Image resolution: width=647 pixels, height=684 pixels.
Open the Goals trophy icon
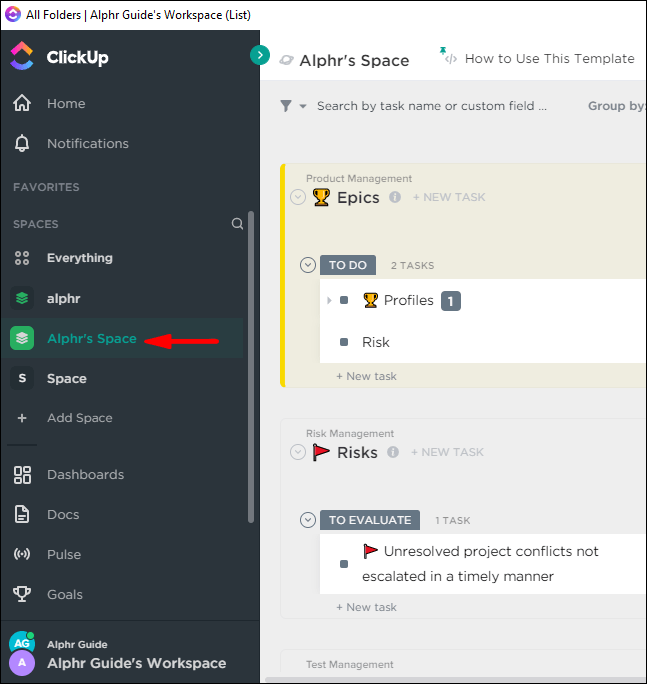coord(22,594)
